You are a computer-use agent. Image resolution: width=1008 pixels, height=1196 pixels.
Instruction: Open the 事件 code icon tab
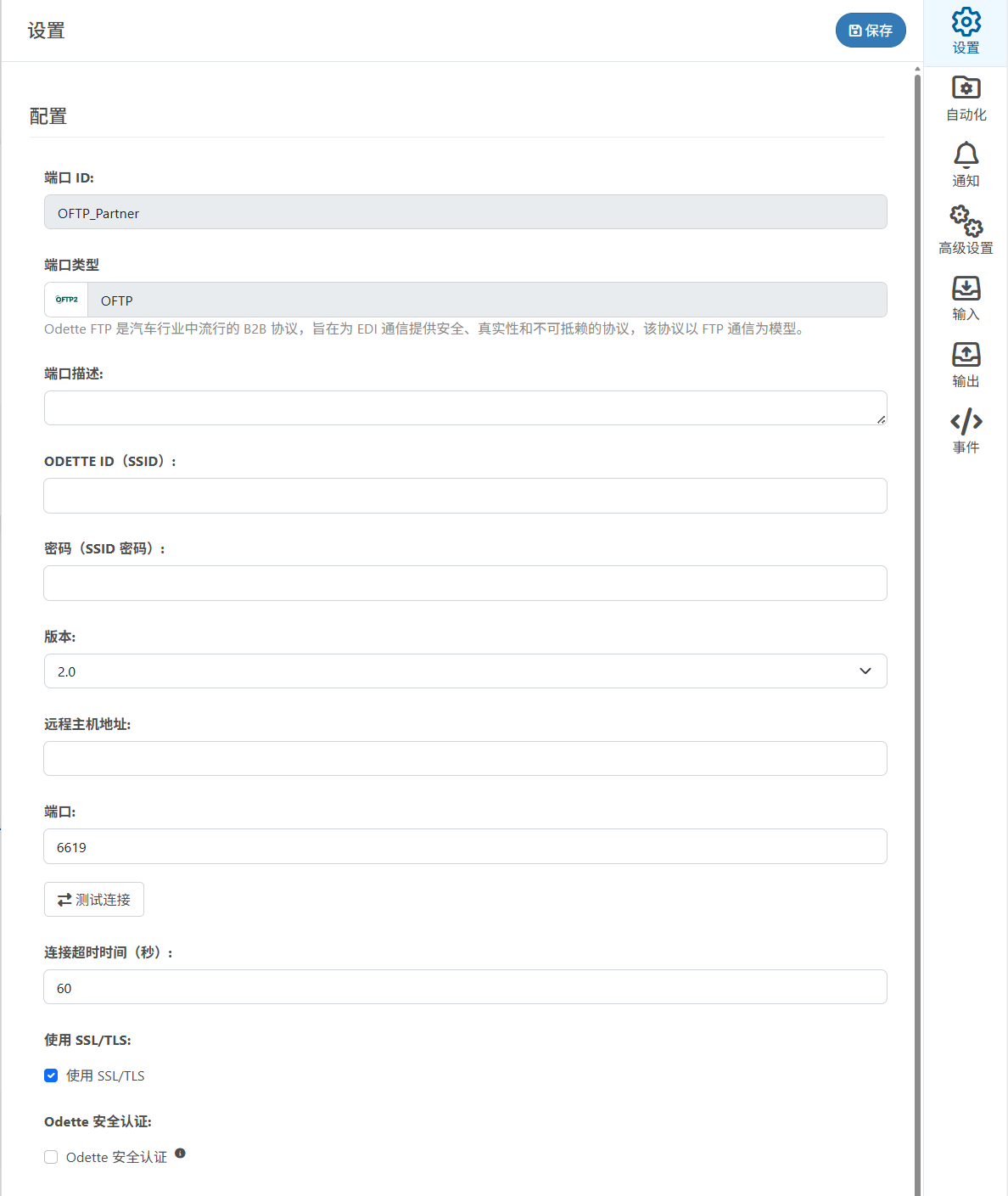tap(966, 431)
